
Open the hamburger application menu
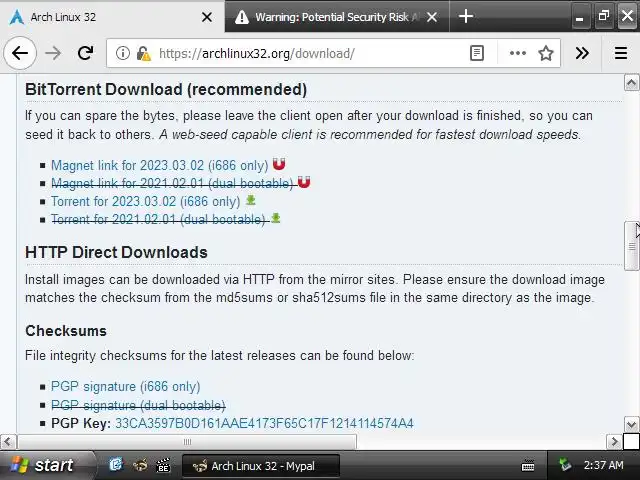pyautogui.click(x=621, y=53)
